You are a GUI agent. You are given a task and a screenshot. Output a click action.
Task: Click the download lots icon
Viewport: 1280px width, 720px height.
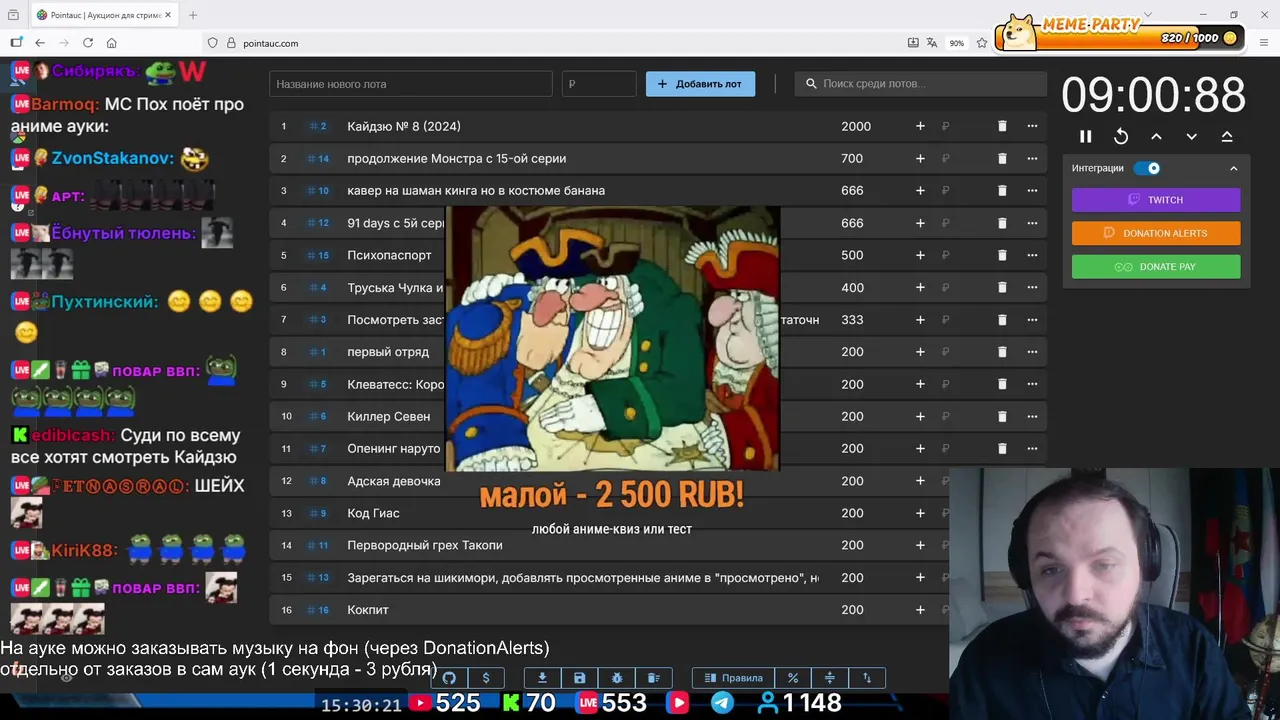point(542,678)
